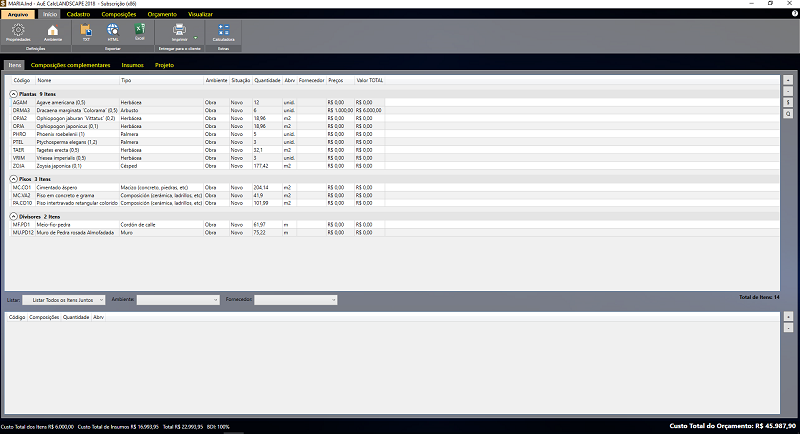Select Piso em concreto e grama row
This screenshot has height=434, width=800.
click(x=395, y=195)
